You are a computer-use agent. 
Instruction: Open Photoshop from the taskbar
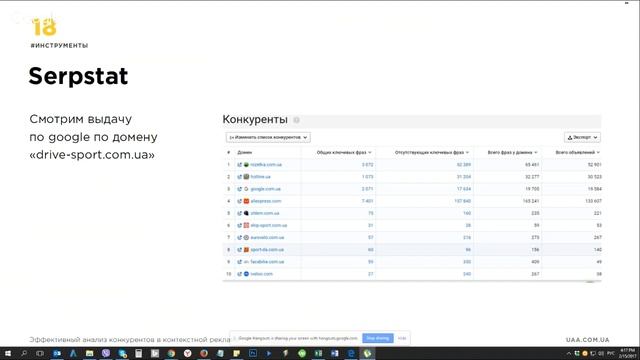(253, 353)
